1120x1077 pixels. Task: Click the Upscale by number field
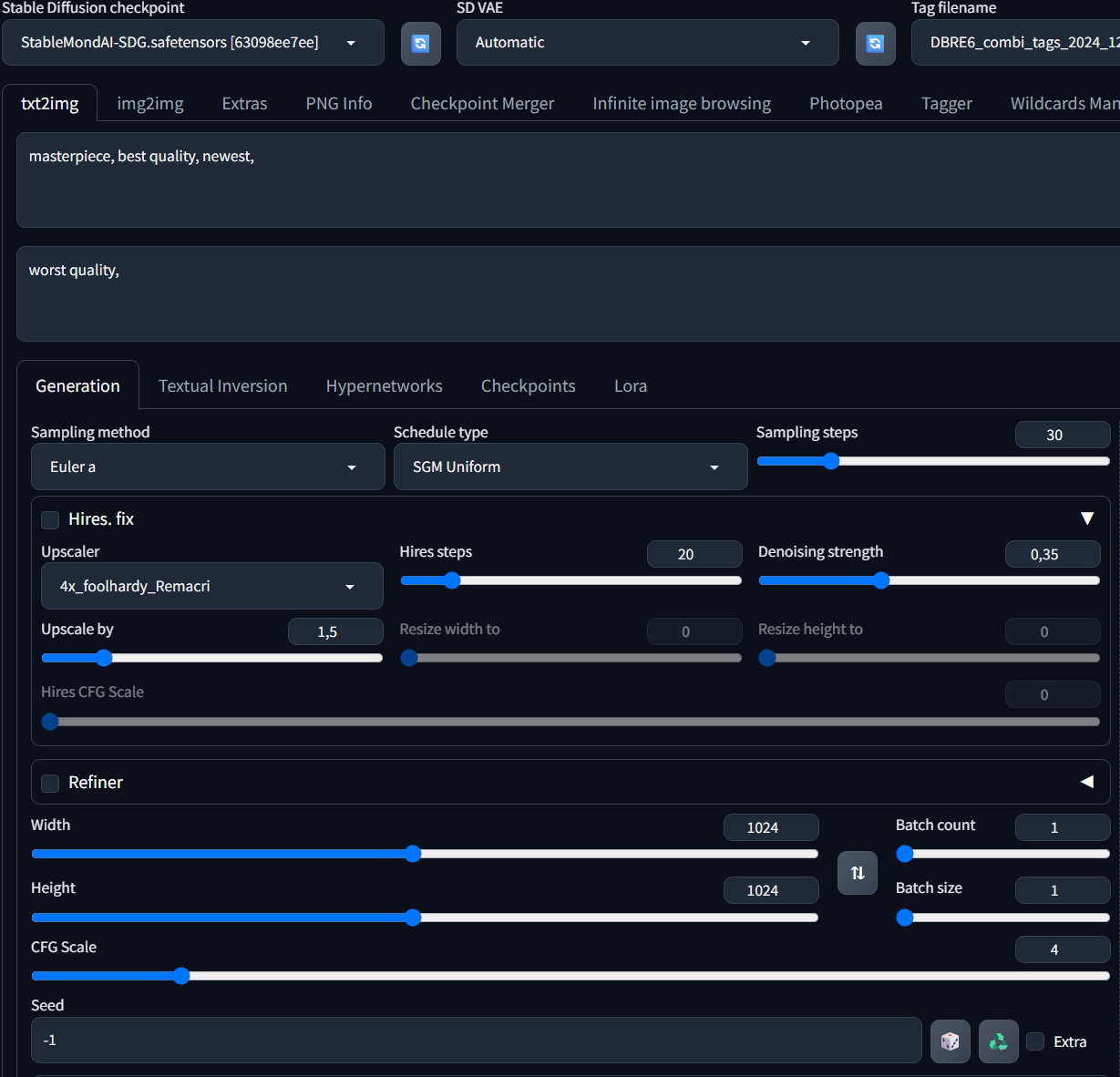[335, 631]
